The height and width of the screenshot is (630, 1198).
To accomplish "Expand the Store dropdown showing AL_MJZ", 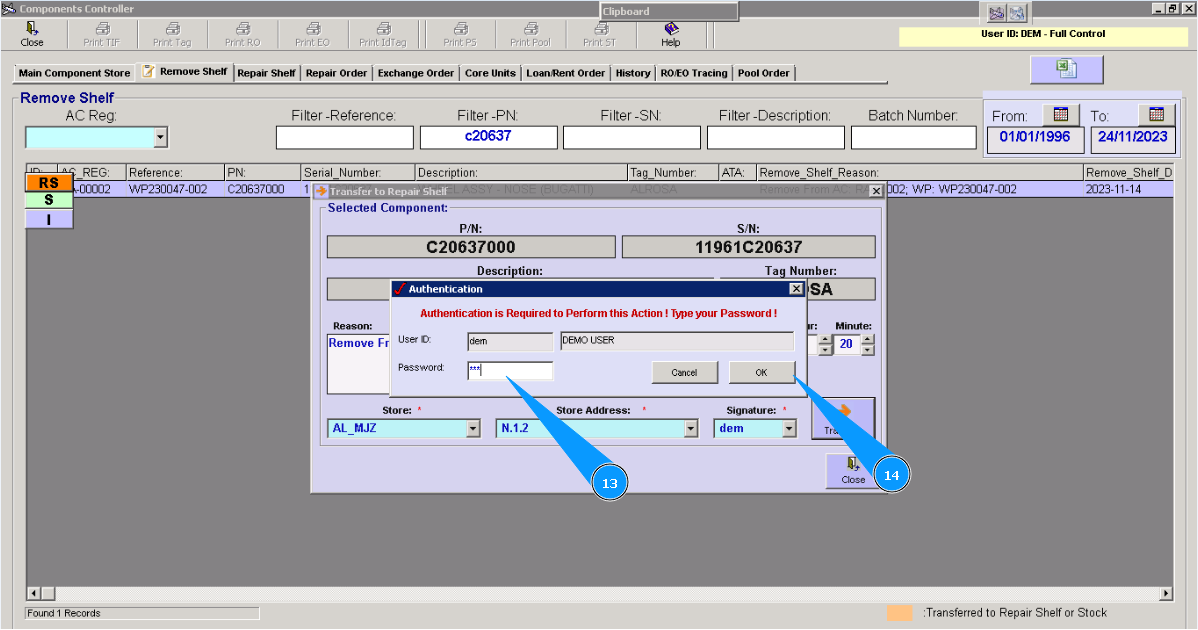I will pyautogui.click(x=473, y=428).
